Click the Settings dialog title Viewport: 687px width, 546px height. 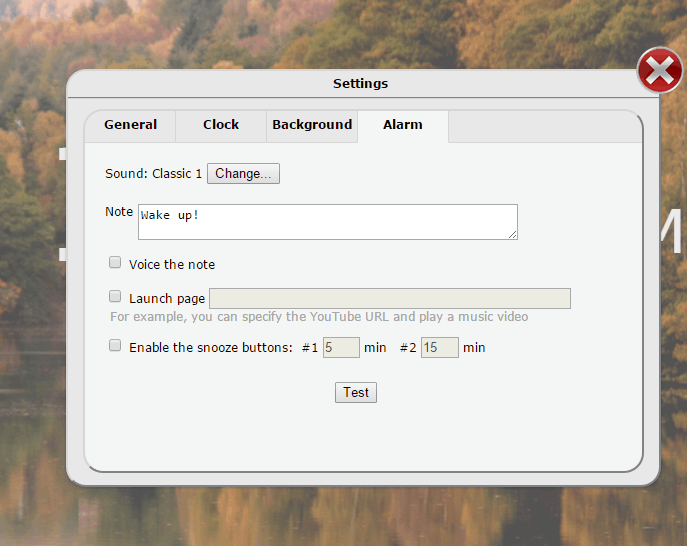(361, 83)
